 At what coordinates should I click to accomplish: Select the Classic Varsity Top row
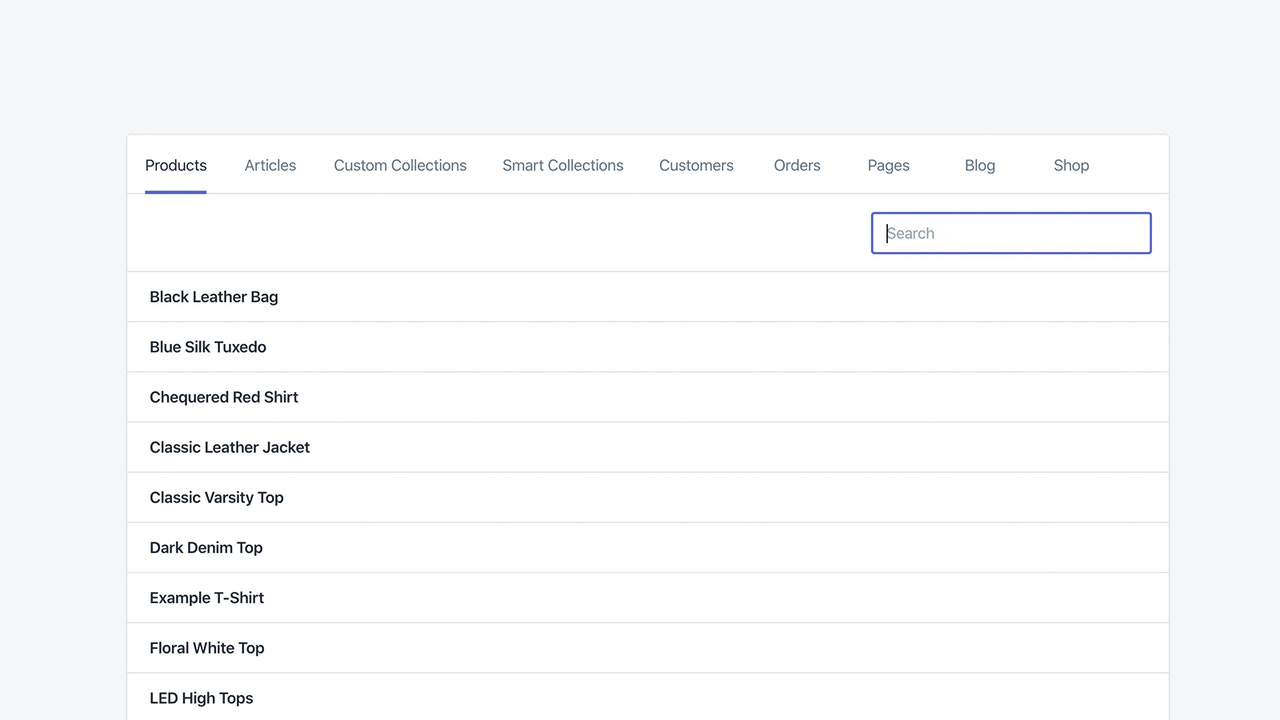pyautogui.click(x=216, y=497)
